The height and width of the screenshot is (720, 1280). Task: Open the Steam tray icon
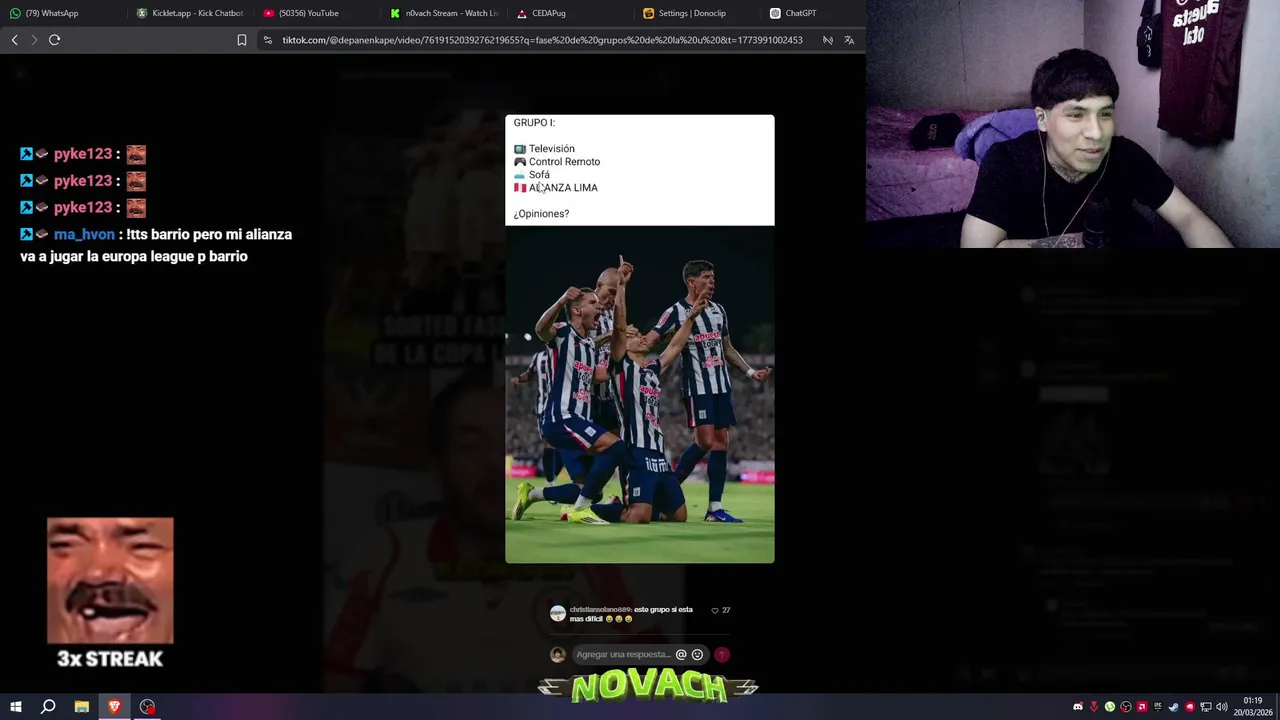tap(1174, 707)
